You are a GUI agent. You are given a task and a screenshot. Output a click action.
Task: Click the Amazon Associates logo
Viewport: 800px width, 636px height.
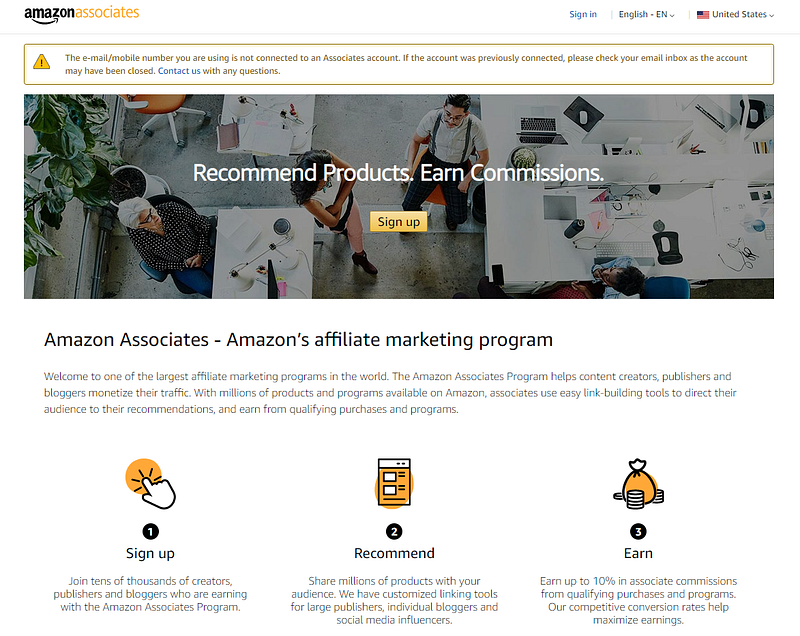pos(82,14)
